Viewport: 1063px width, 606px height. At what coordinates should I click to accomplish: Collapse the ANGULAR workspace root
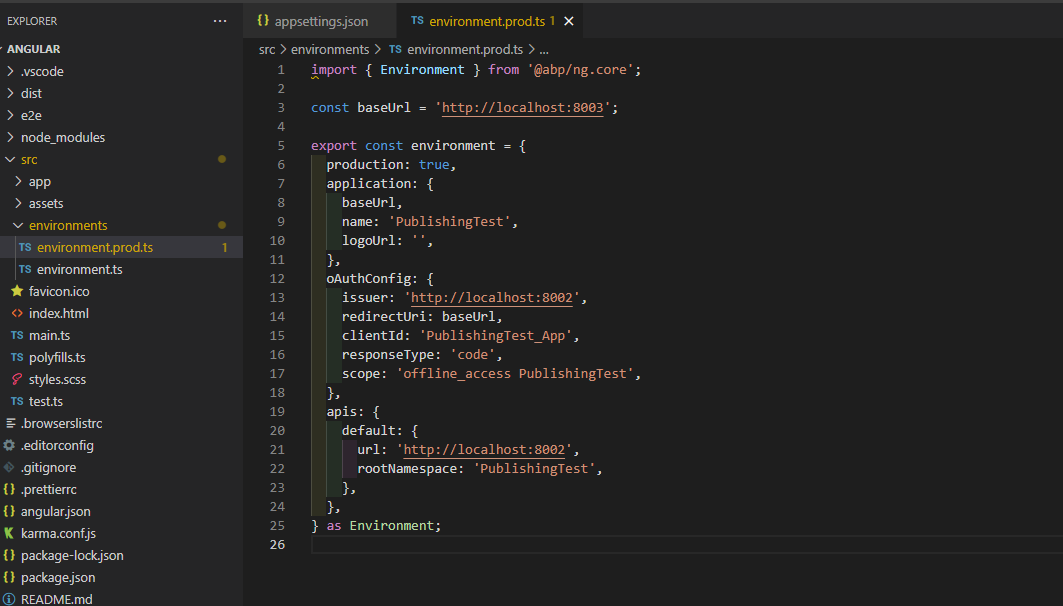pyautogui.click(x=33, y=49)
